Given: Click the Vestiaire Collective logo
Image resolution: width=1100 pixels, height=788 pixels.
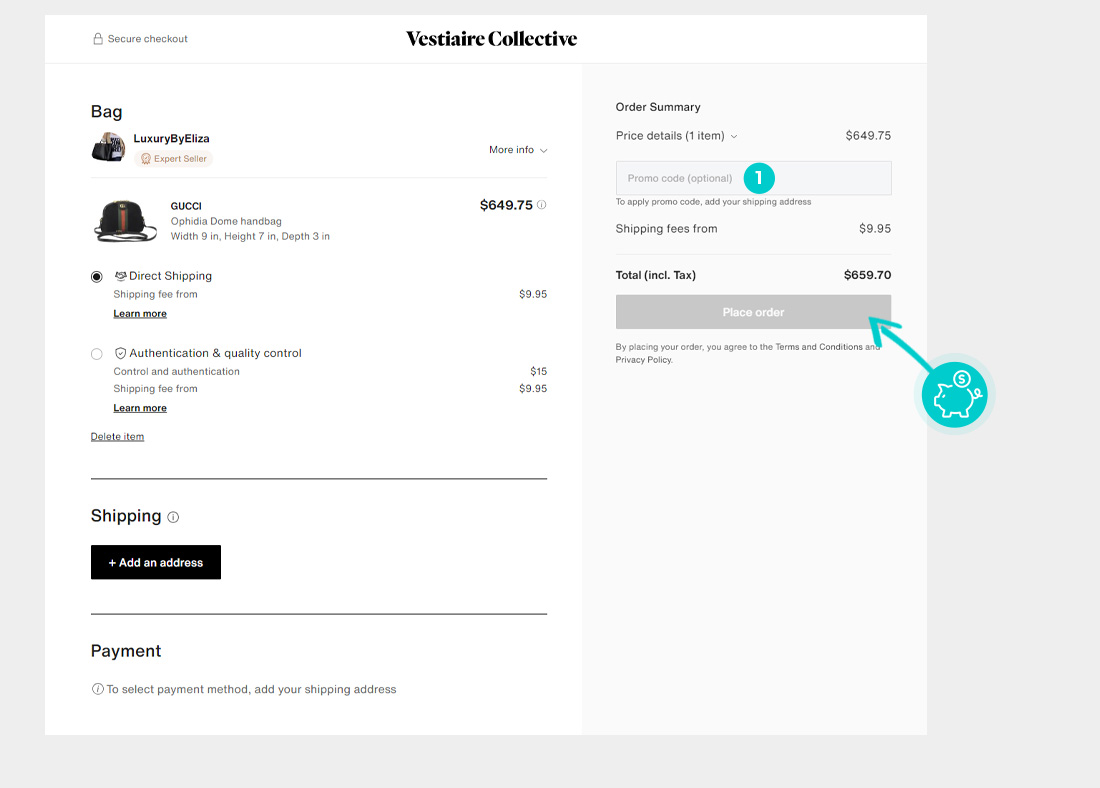Looking at the screenshot, I should tap(492, 39).
